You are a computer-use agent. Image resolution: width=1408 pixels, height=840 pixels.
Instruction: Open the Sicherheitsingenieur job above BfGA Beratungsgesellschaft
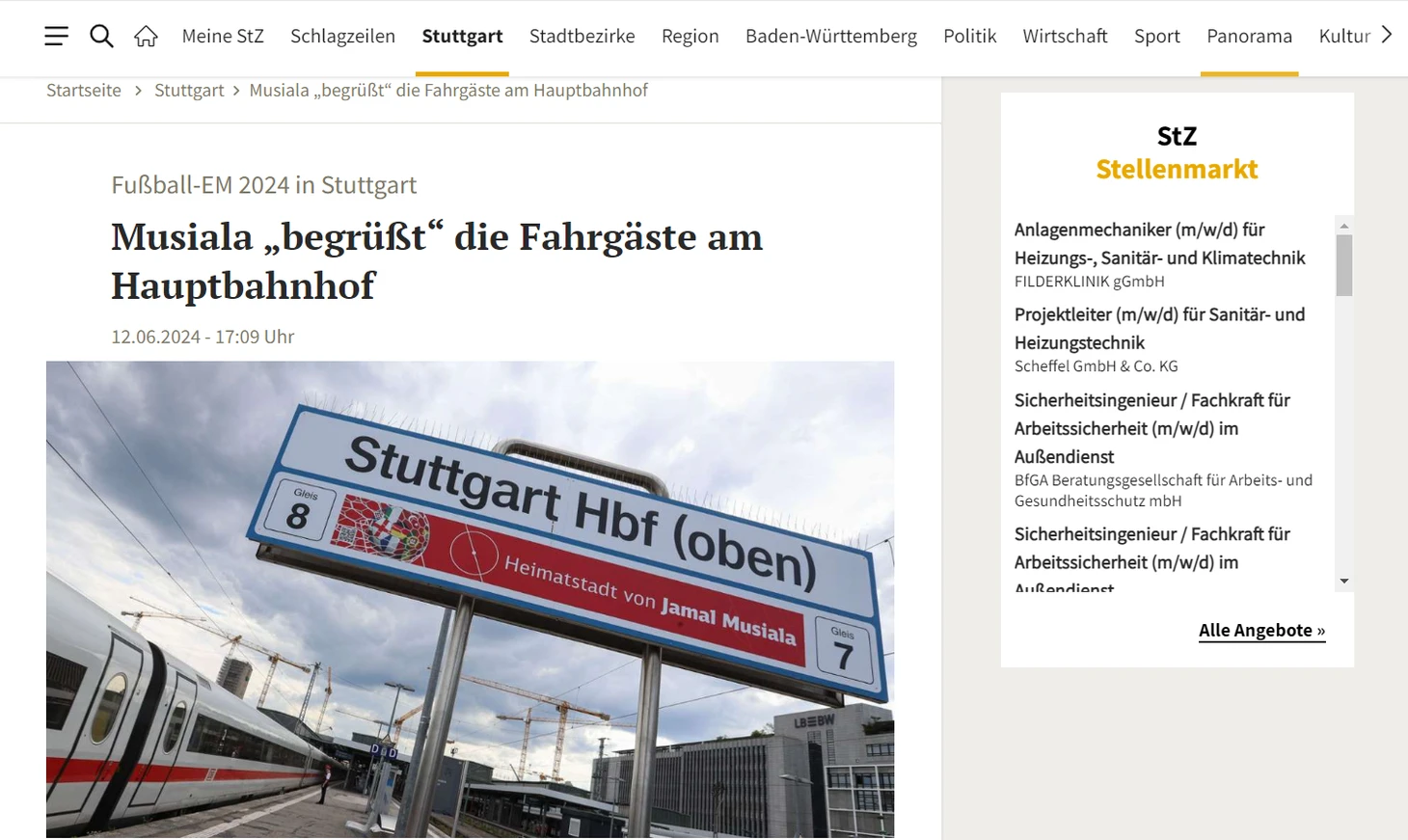coord(1152,428)
